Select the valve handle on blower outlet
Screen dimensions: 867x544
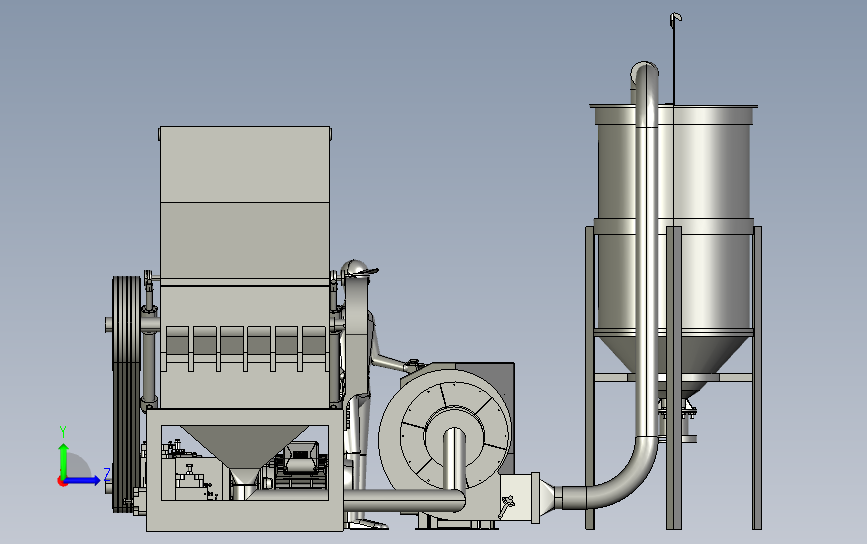click(507, 505)
